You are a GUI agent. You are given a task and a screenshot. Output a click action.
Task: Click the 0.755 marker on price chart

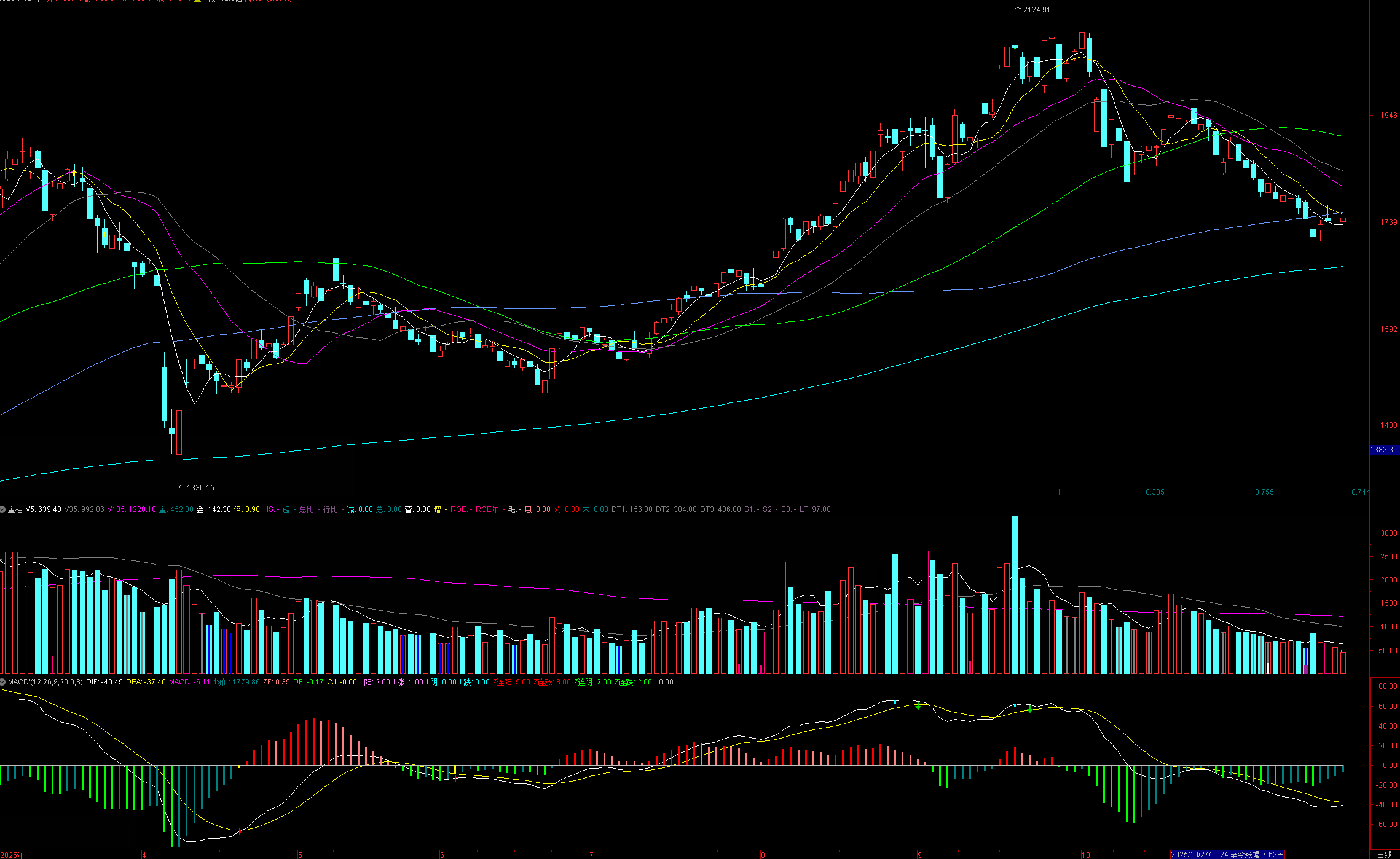1264,492
